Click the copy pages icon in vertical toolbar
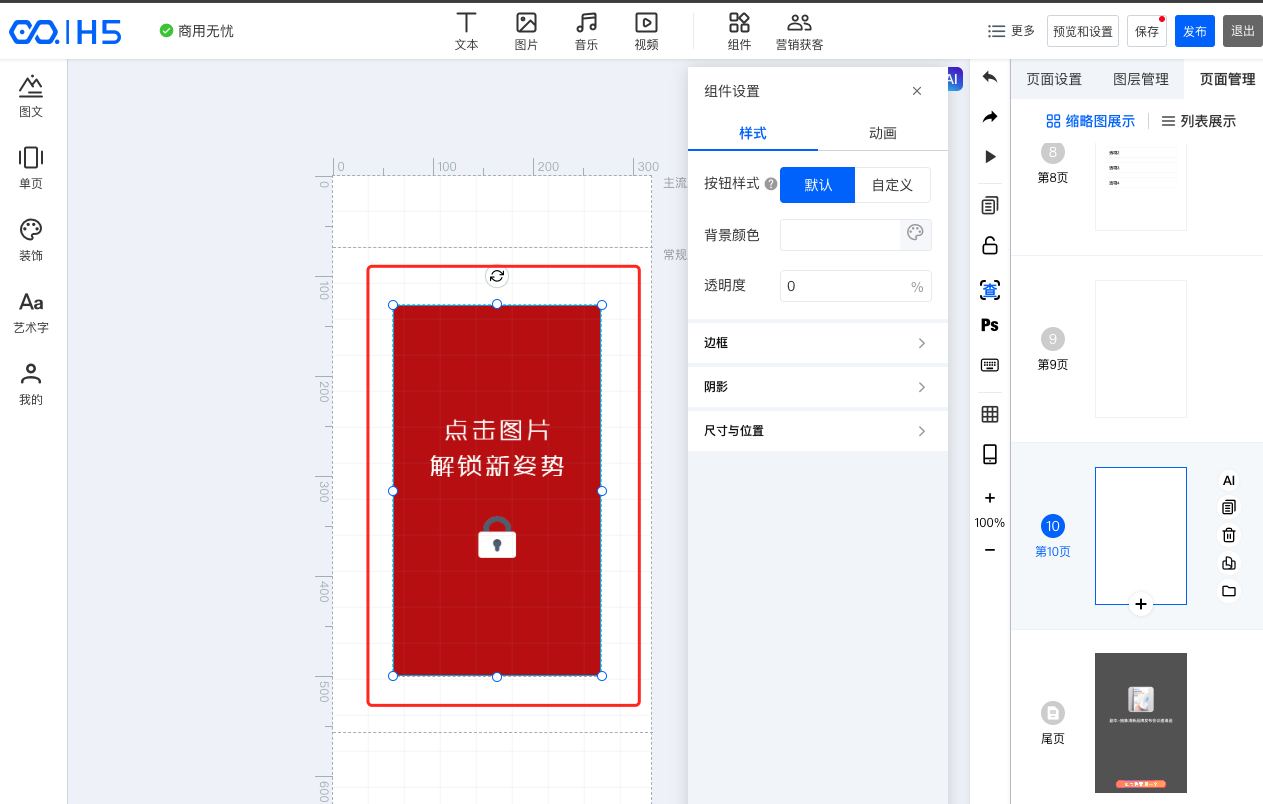Image resolution: width=1263 pixels, height=804 pixels. tap(990, 205)
